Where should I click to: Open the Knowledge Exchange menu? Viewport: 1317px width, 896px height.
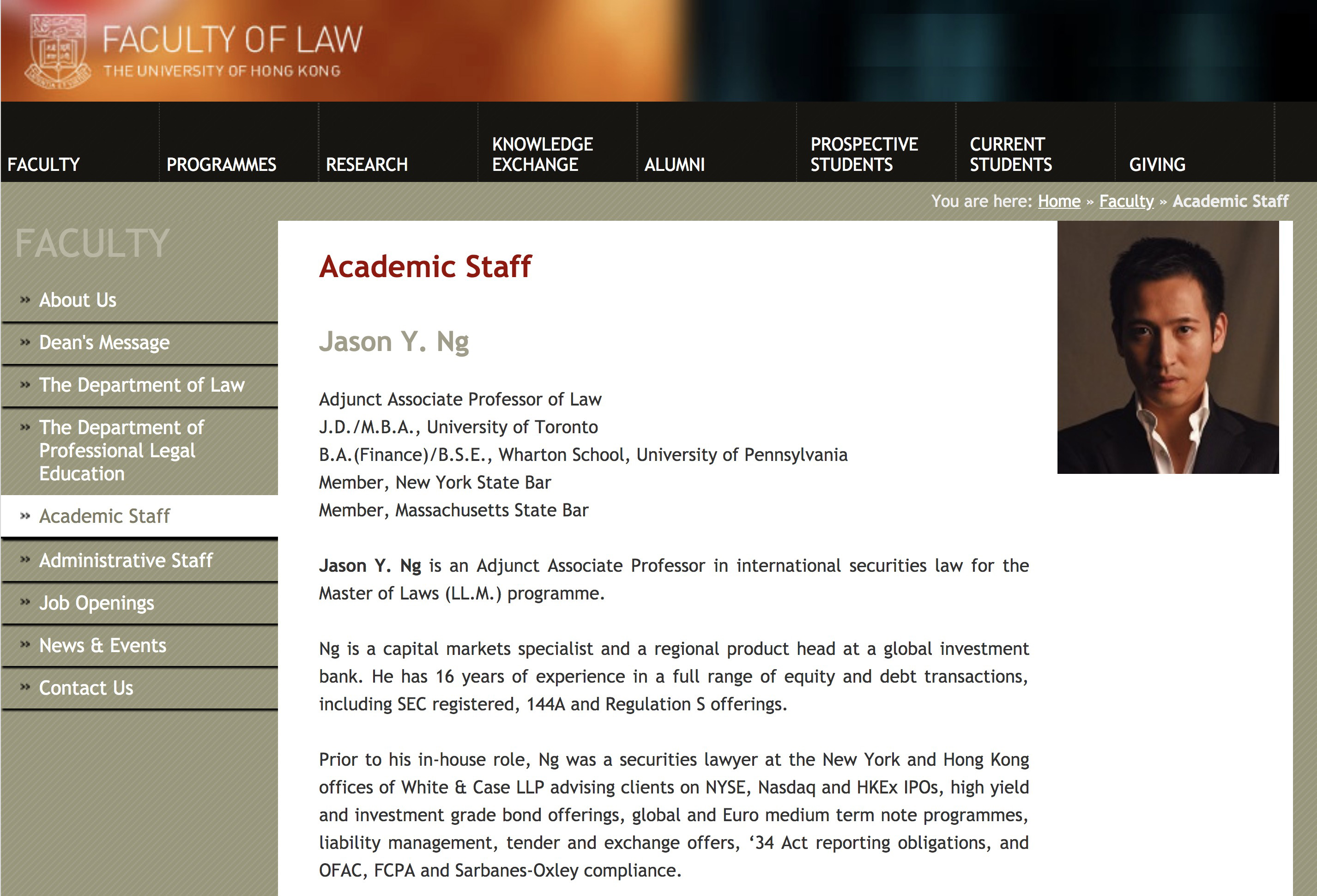pos(542,154)
